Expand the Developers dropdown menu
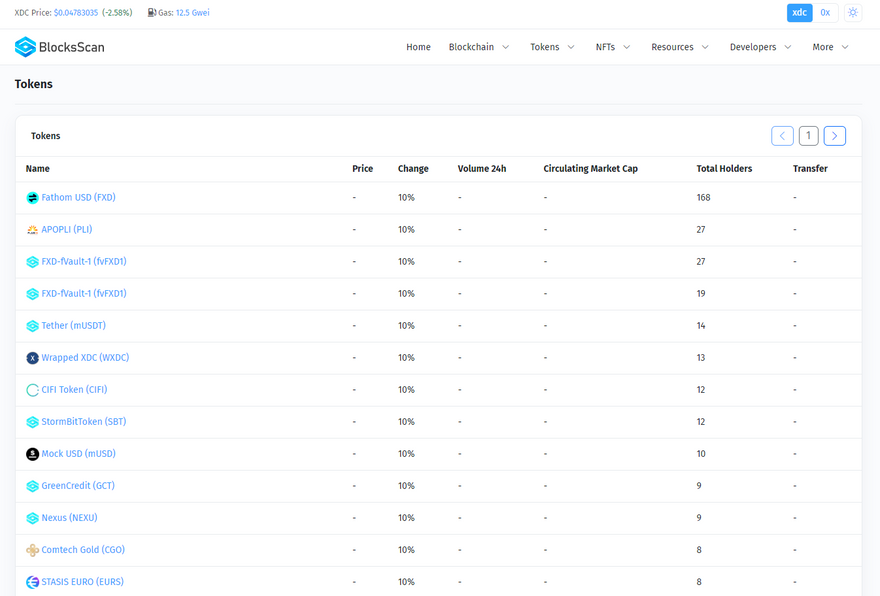This screenshot has height=596, width=880. [x=760, y=47]
